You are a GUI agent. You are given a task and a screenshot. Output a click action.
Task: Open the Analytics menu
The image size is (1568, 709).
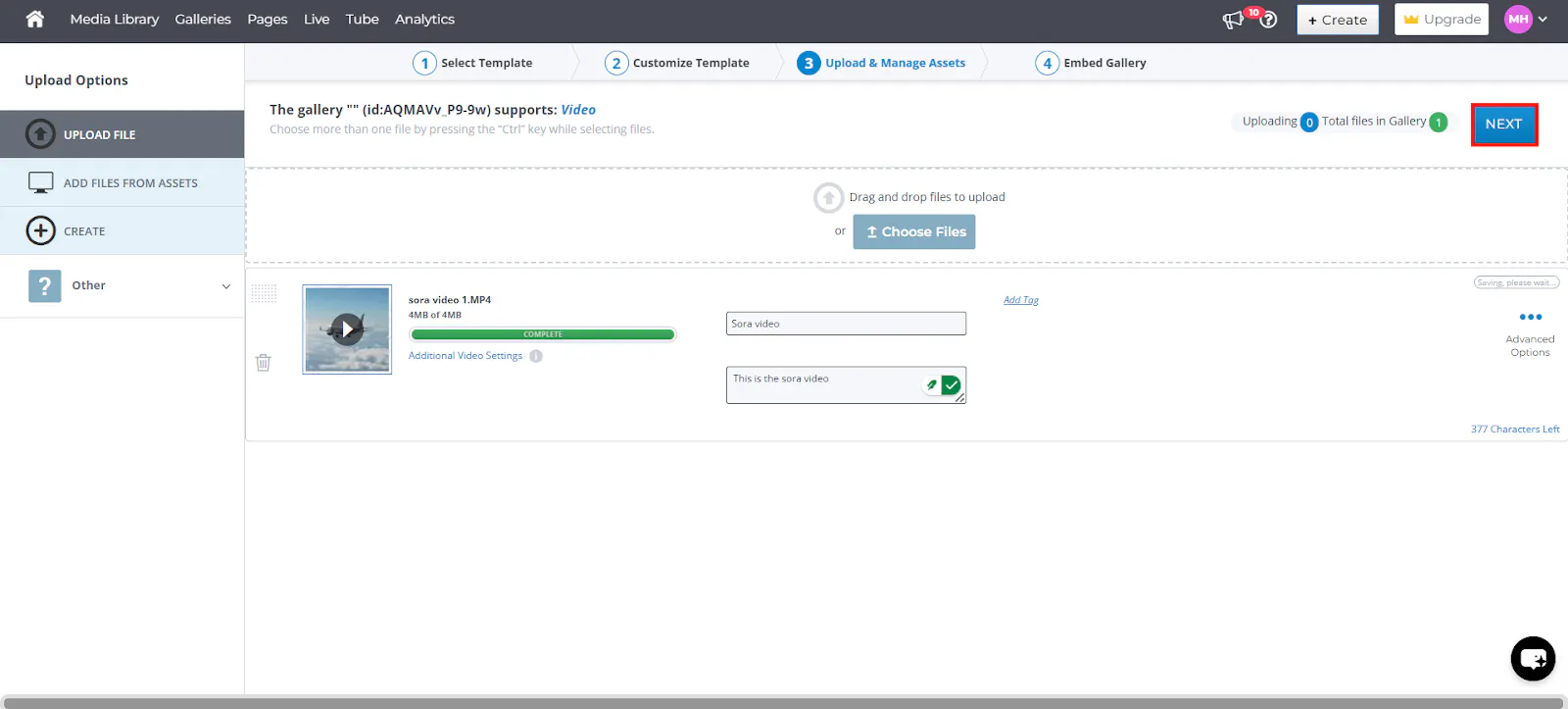click(x=424, y=19)
